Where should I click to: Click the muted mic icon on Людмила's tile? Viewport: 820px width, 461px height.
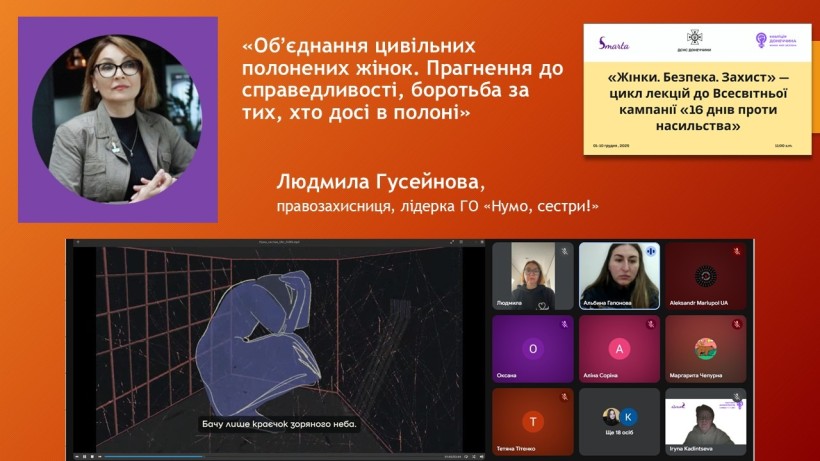click(564, 251)
